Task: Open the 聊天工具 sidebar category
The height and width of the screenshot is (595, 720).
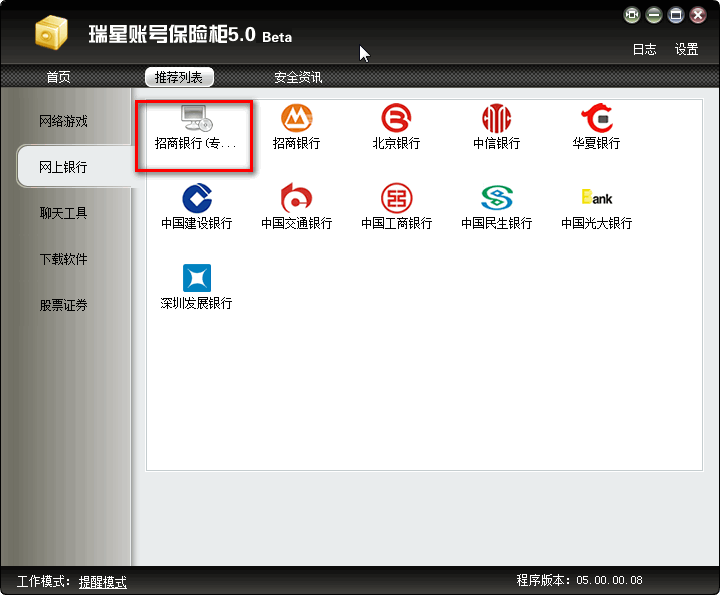Action: (63, 213)
